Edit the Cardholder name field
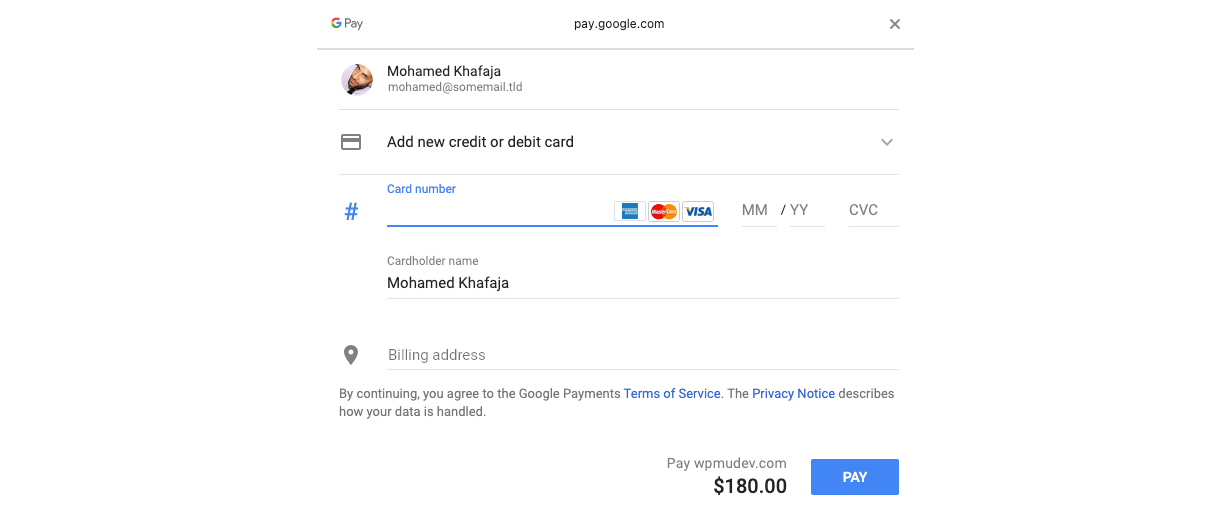This screenshot has width=1220, height=523. point(642,283)
